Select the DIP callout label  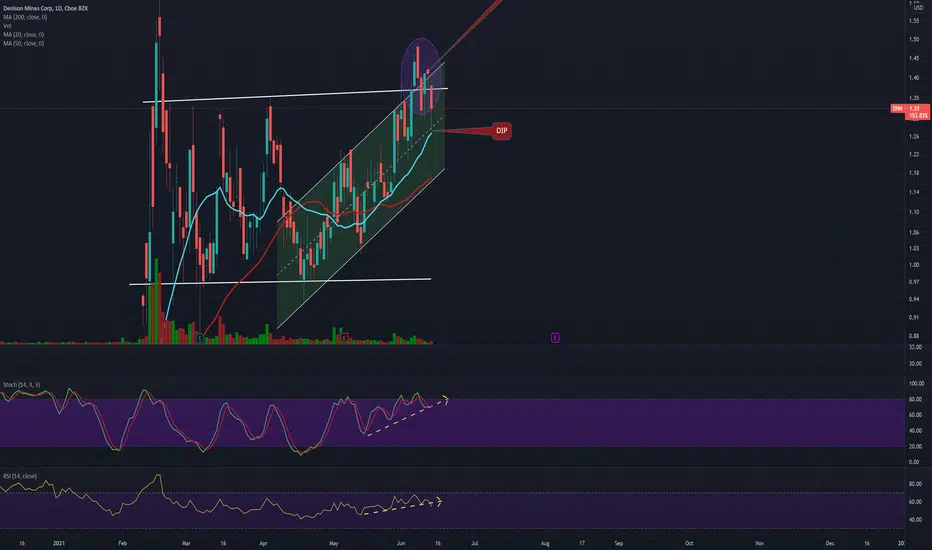pyautogui.click(x=502, y=131)
